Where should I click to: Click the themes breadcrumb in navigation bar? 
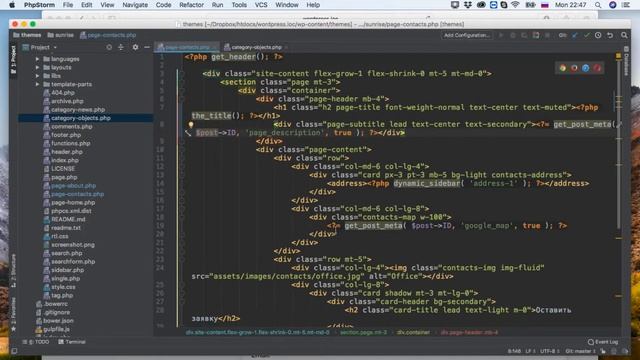coord(27,36)
